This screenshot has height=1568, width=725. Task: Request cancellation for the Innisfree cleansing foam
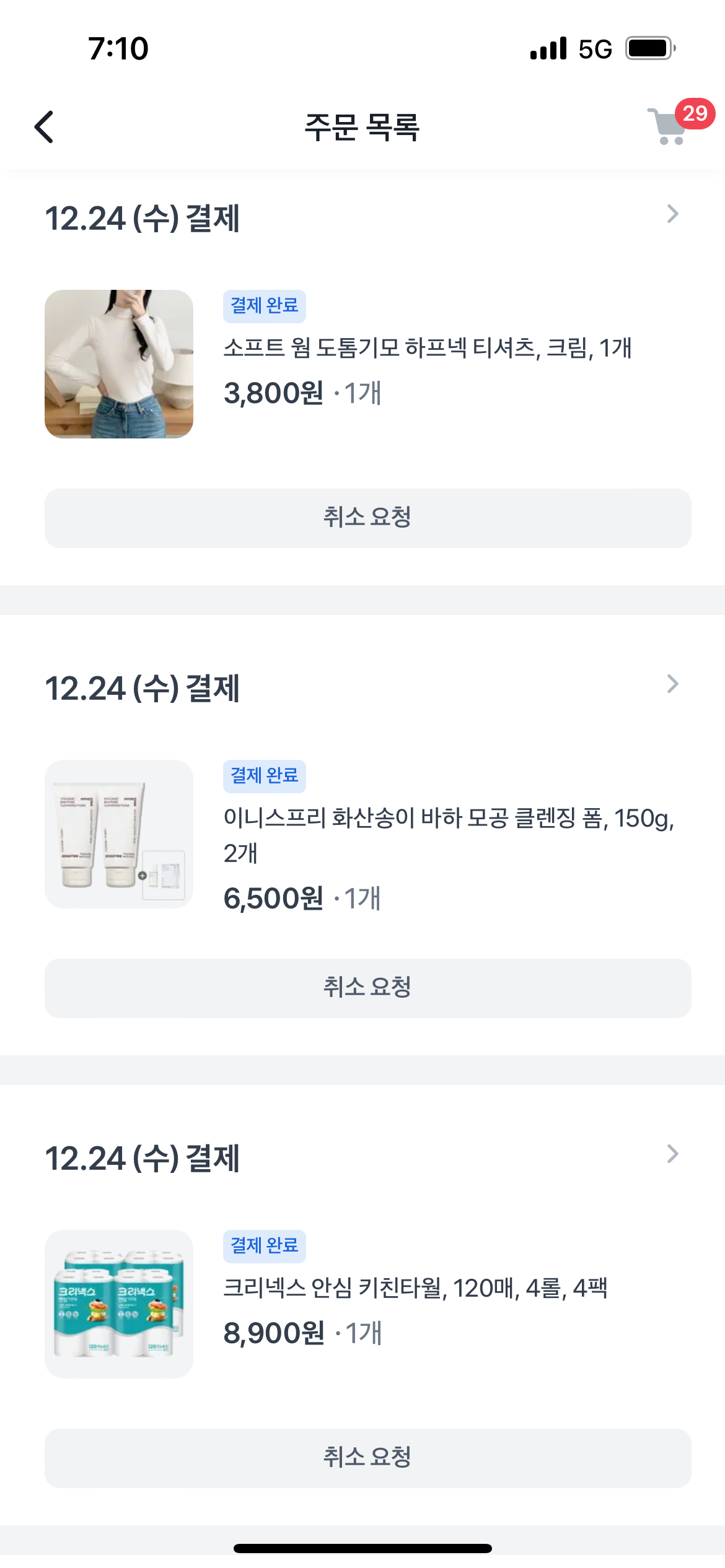(367, 988)
